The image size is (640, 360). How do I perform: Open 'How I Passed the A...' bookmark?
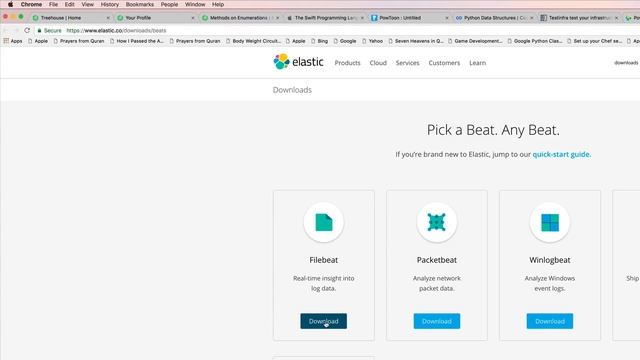click(137, 41)
